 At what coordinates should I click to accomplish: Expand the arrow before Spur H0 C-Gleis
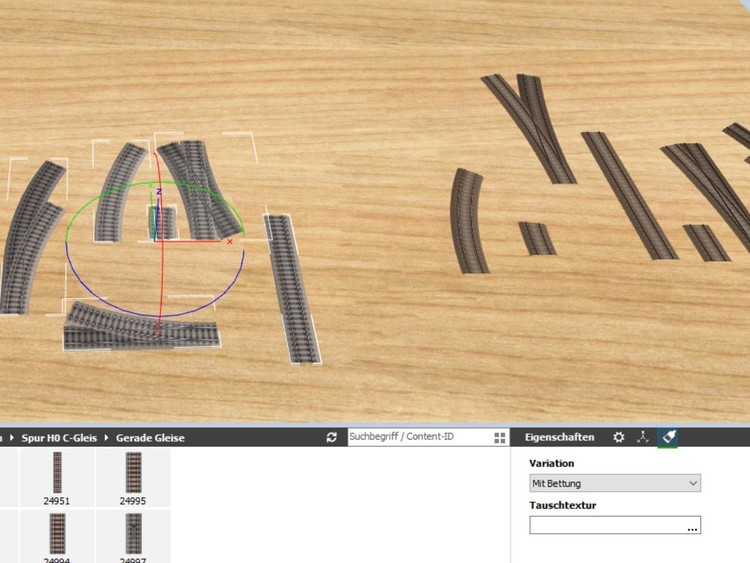pyautogui.click(x=12, y=438)
